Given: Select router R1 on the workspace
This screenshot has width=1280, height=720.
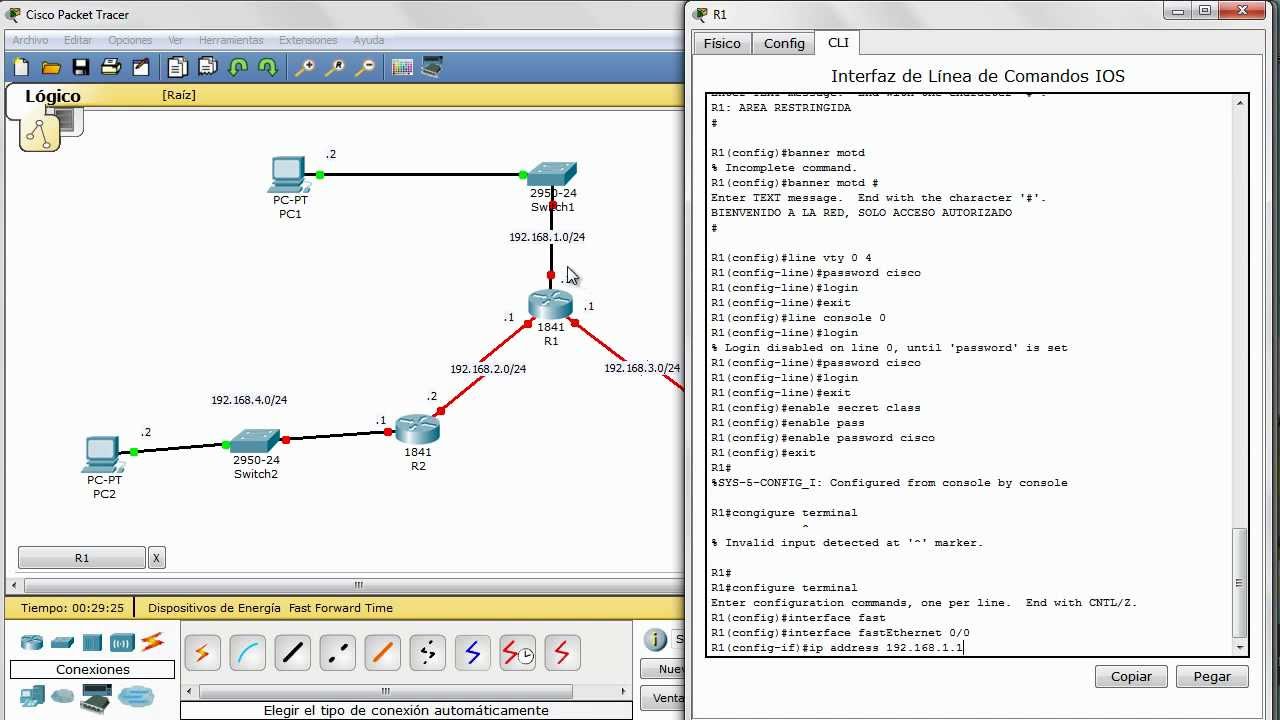Looking at the screenshot, I should tap(551, 304).
